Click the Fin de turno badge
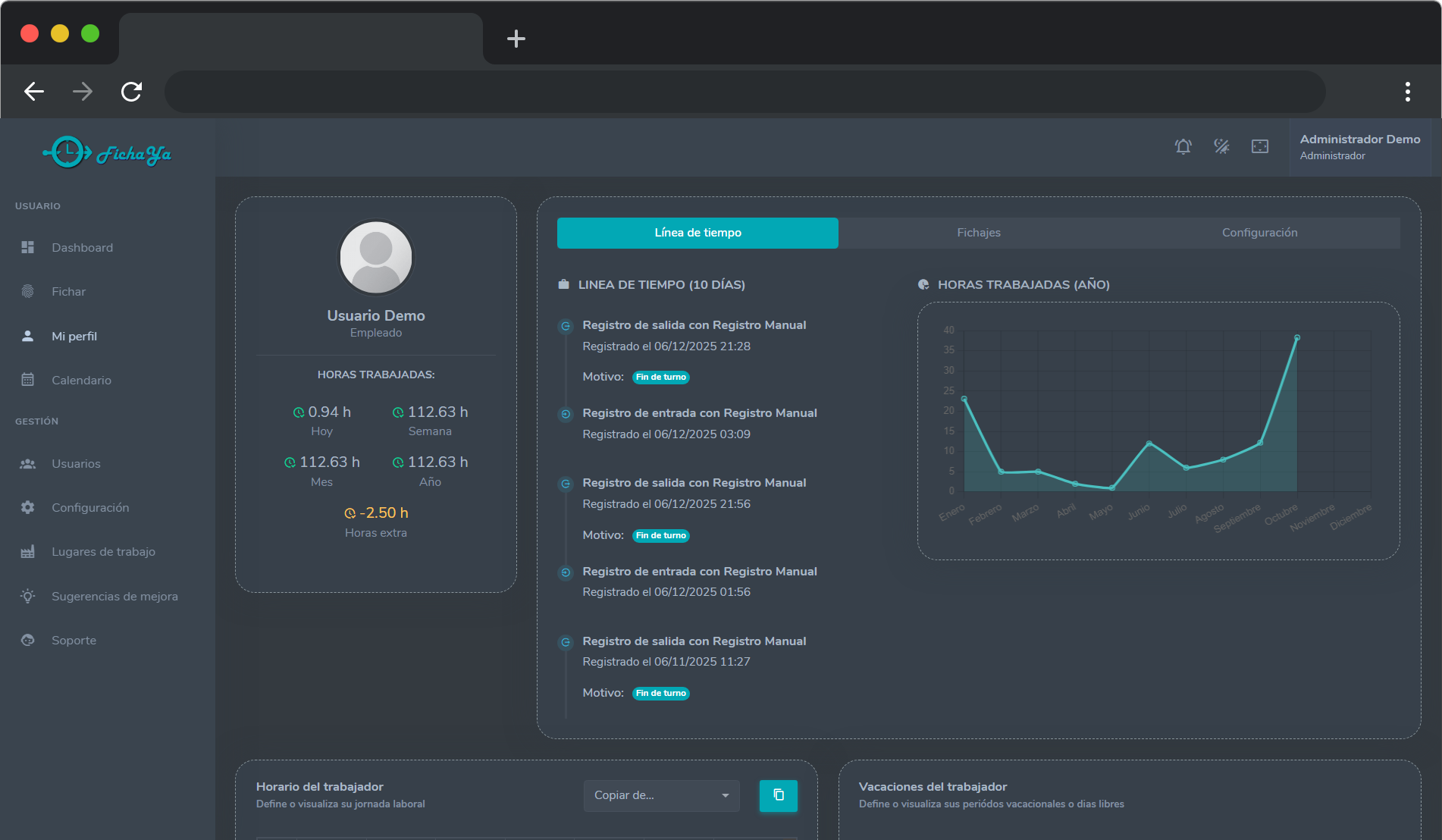Viewport: 1442px width, 840px height. tap(660, 377)
